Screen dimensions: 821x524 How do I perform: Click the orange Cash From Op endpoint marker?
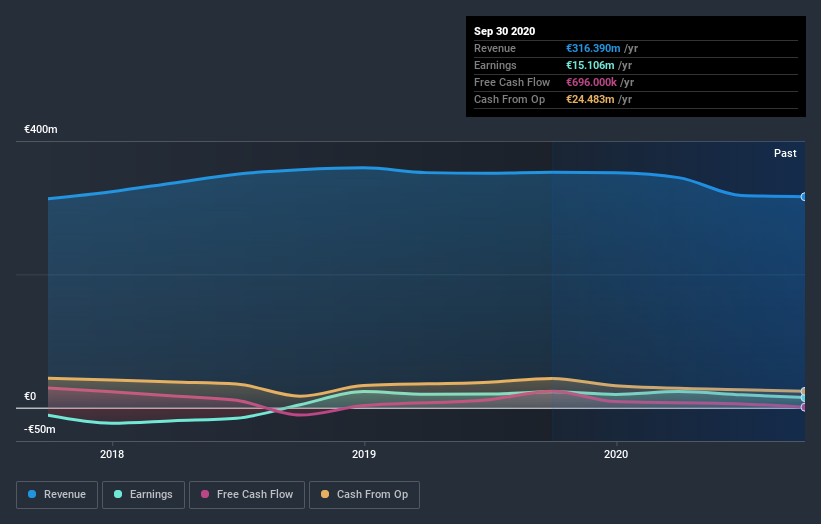804,391
